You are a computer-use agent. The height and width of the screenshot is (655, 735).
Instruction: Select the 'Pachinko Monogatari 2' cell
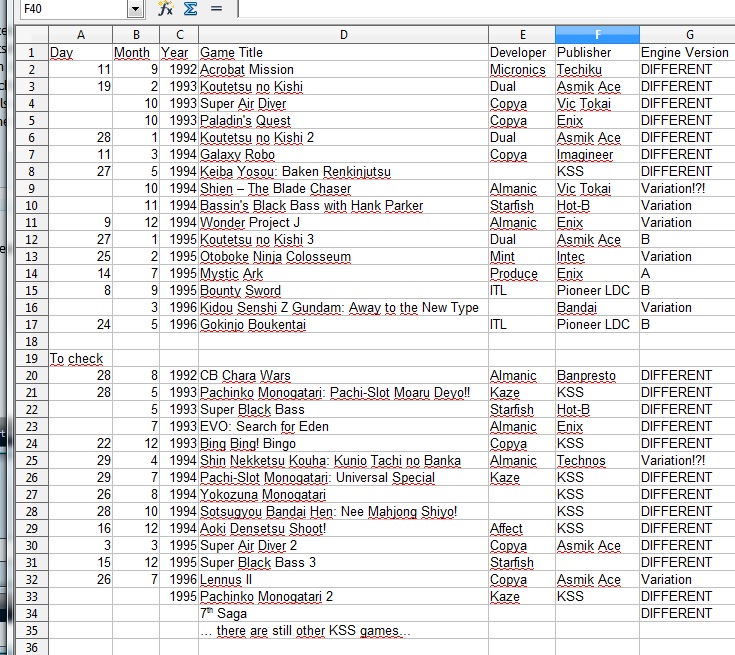pyautogui.click(x=344, y=596)
